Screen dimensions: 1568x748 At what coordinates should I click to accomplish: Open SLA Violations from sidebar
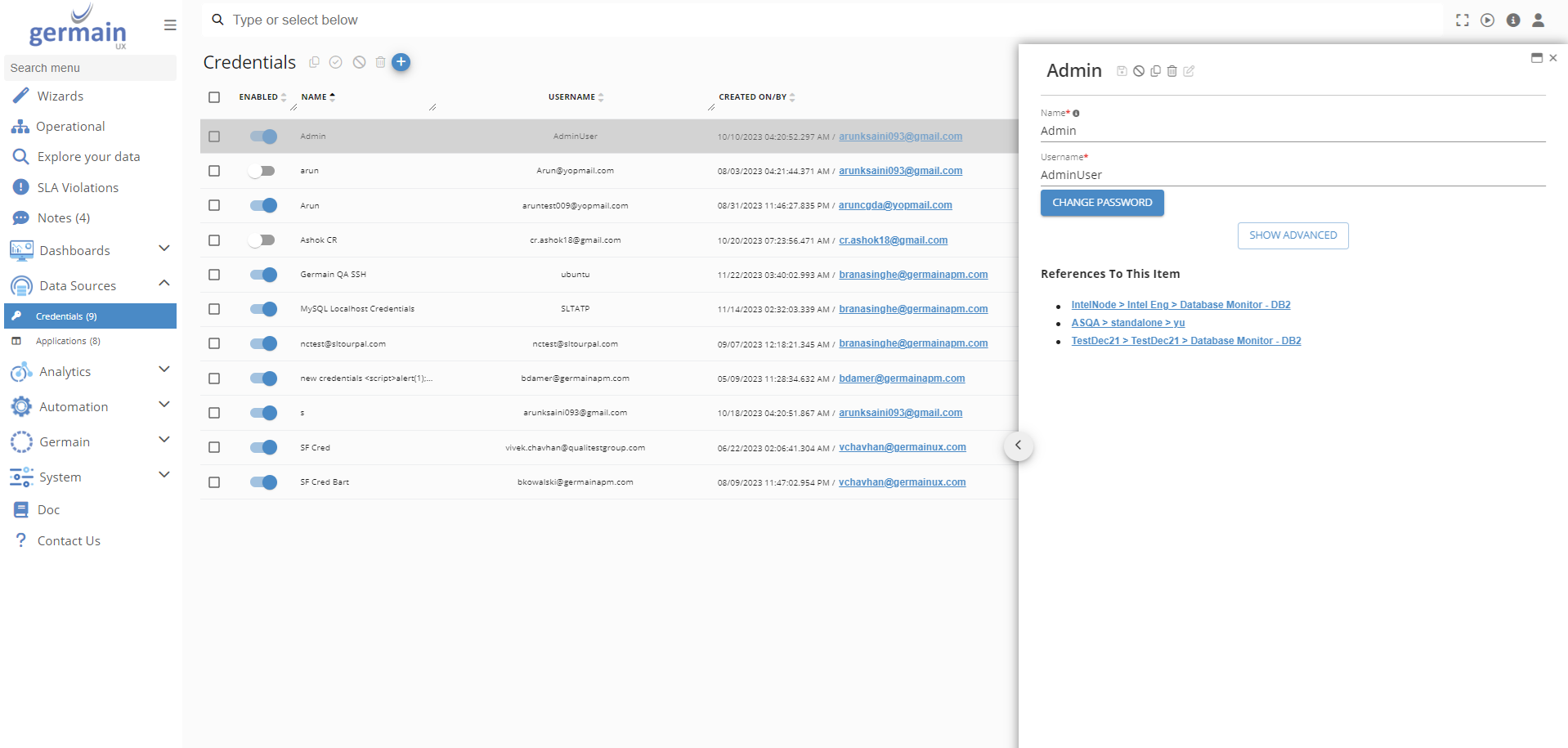pos(78,187)
